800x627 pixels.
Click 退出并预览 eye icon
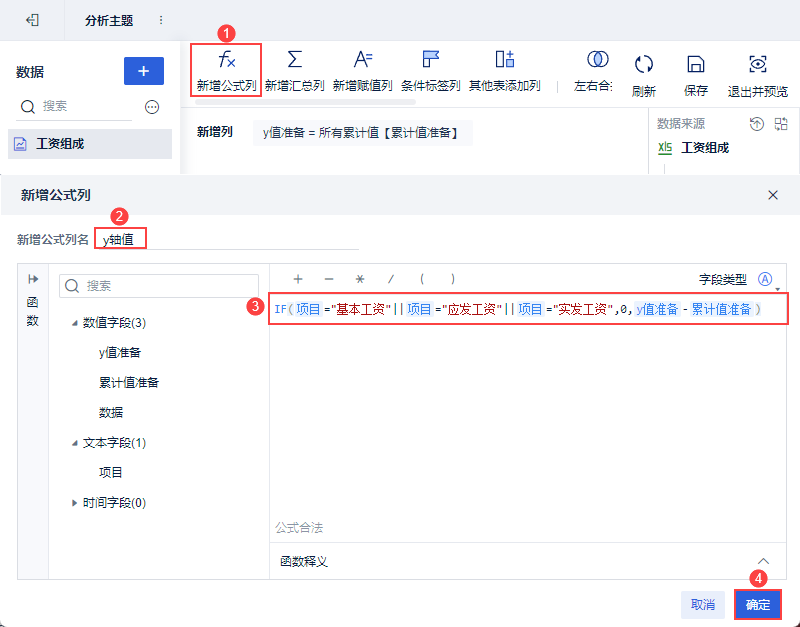[758, 64]
